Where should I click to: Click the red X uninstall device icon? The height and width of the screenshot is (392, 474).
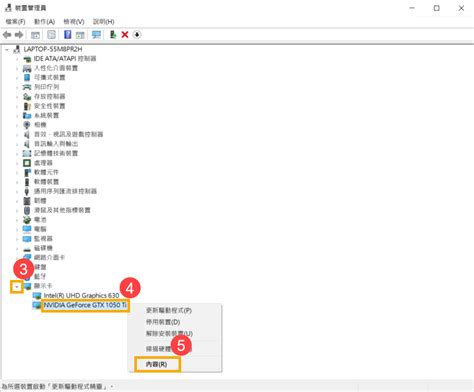click(x=125, y=35)
